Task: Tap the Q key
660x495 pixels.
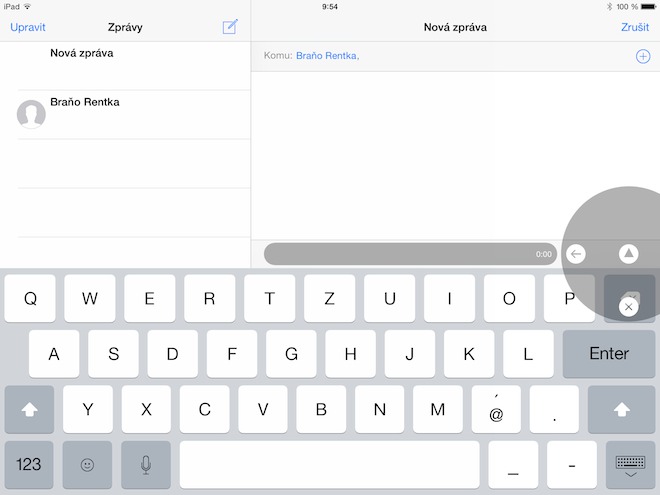Action: (x=30, y=298)
